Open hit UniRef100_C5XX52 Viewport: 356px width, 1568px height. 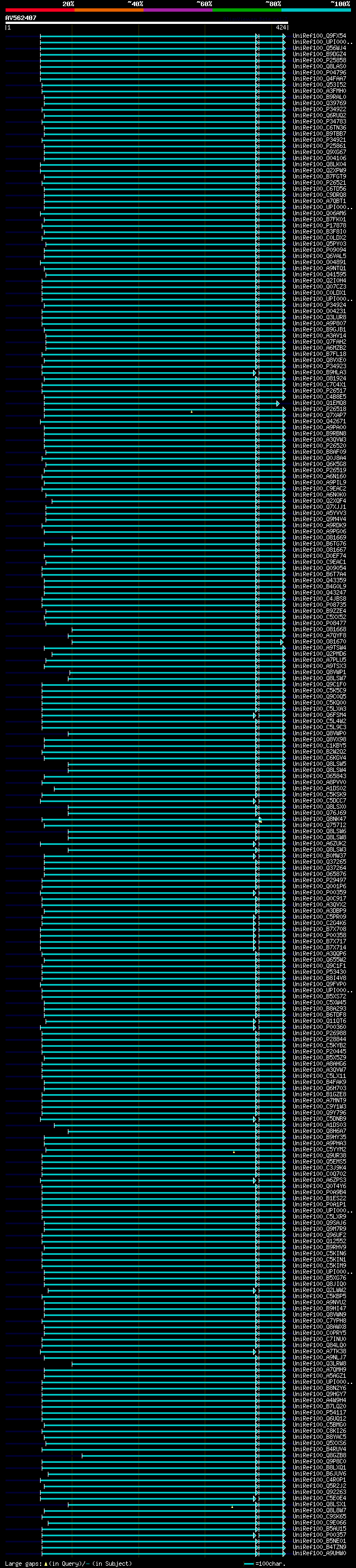(319, 617)
